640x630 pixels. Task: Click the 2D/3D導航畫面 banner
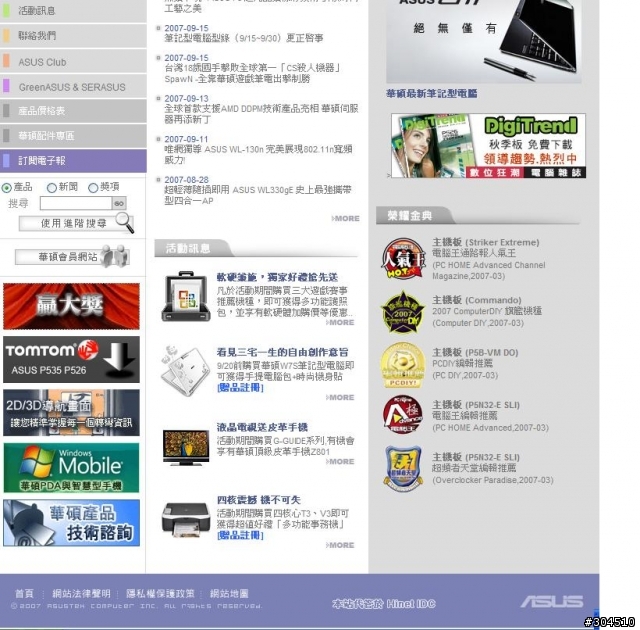click(x=71, y=413)
